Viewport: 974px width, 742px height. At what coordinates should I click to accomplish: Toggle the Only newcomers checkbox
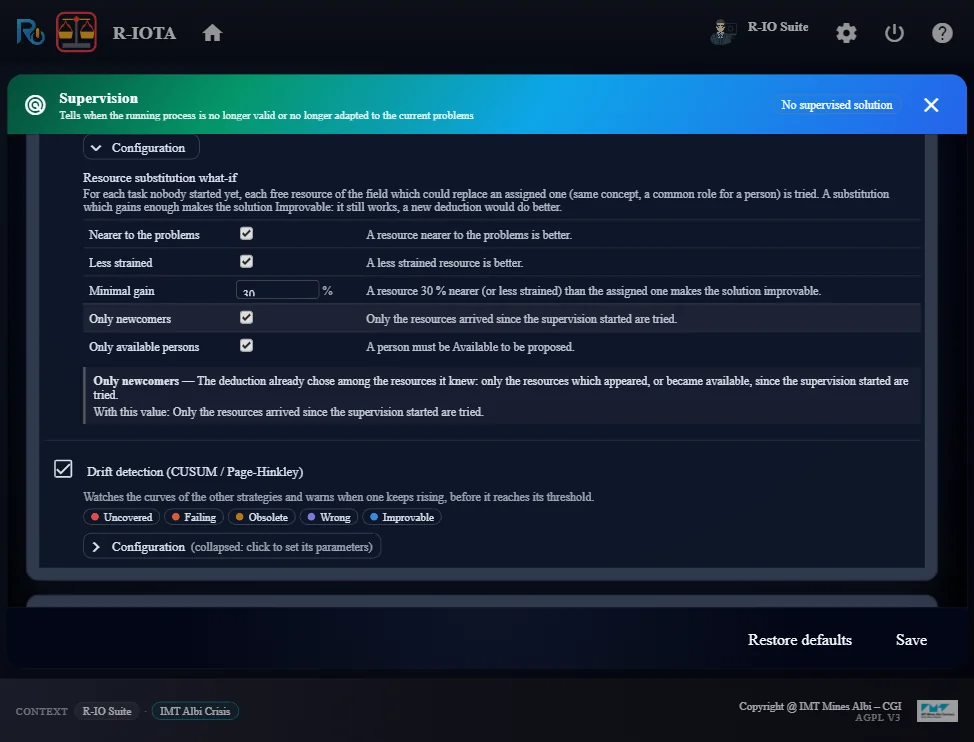[247, 317]
